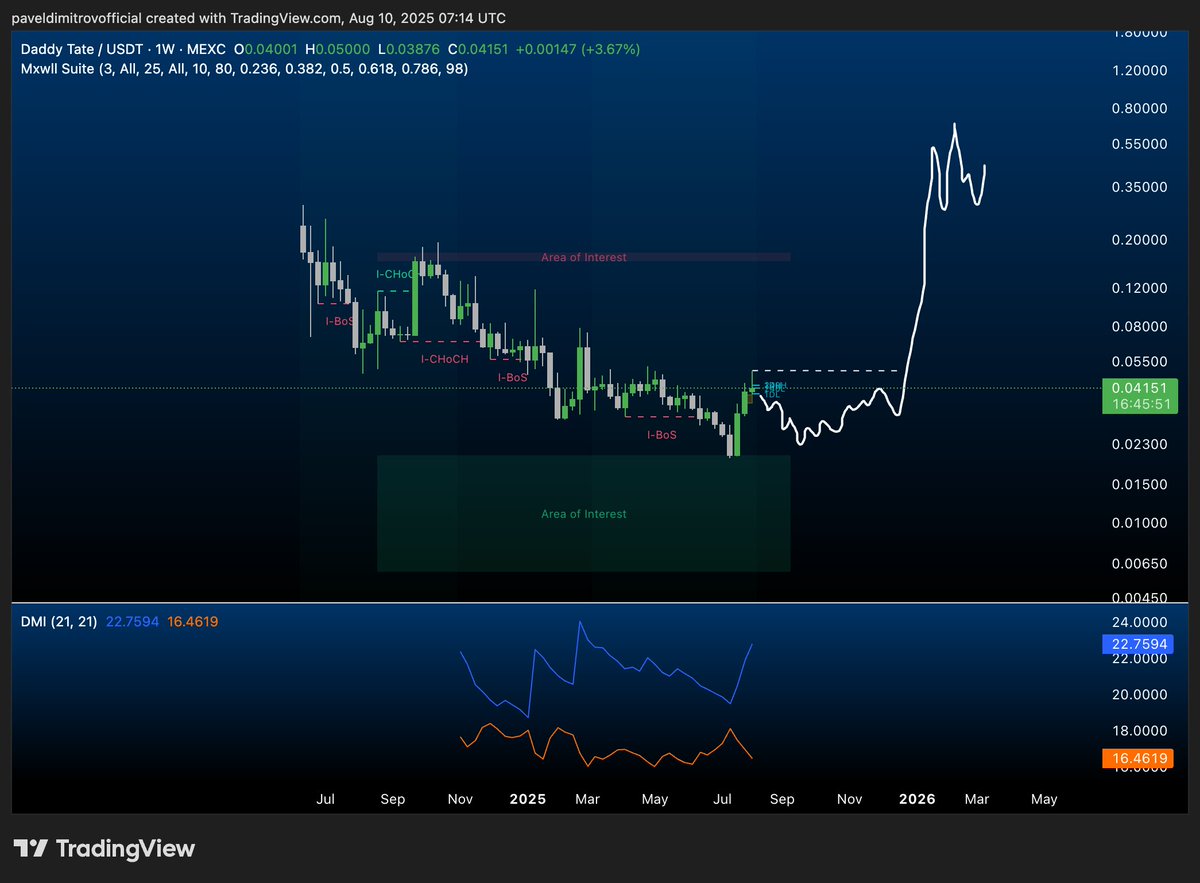Click the 2025 label on the time axis

tap(527, 799)
